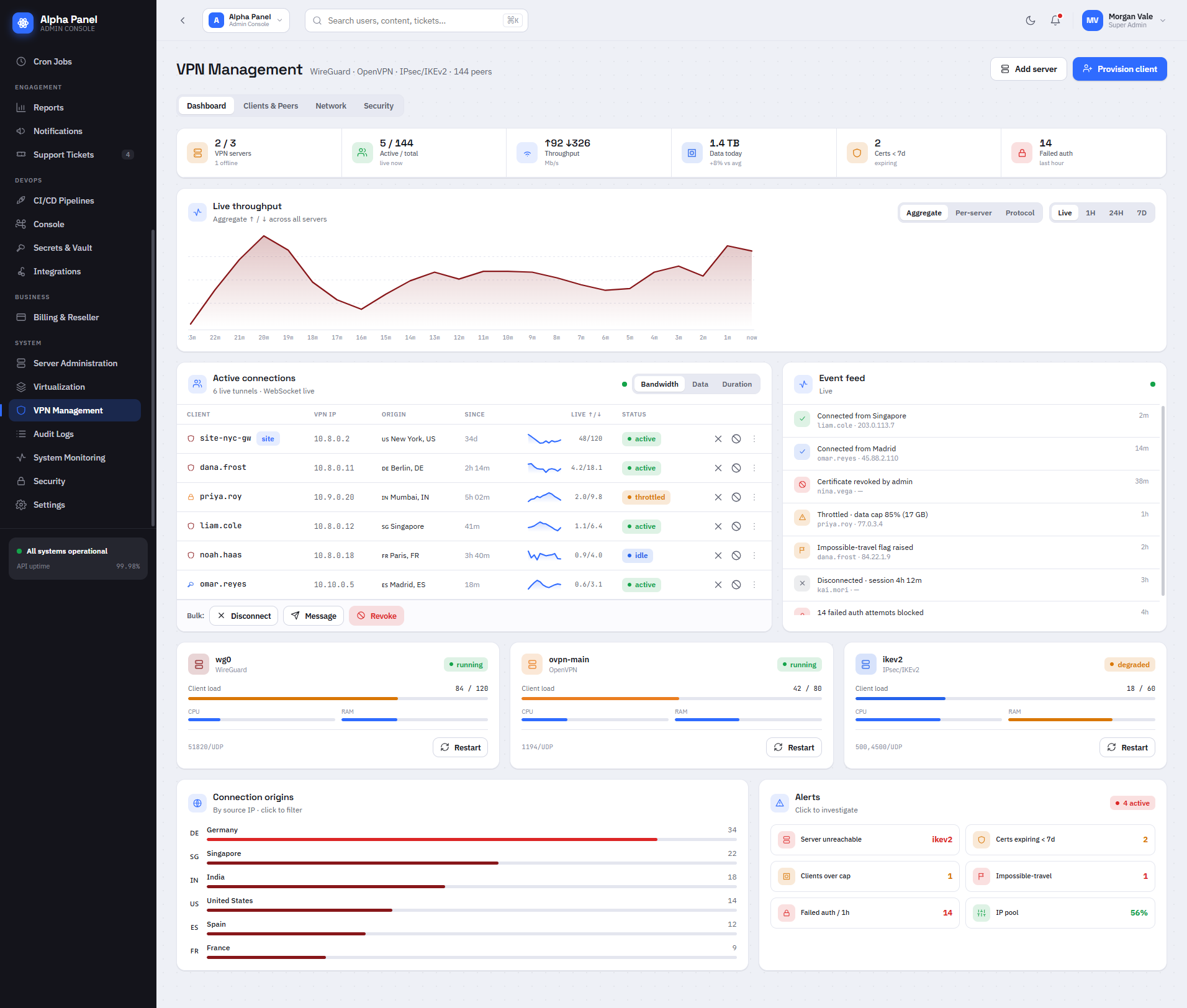The image size is (1187, 1008).
Task: Click the Live throughput pulse icon
Action: coord(197,212)
